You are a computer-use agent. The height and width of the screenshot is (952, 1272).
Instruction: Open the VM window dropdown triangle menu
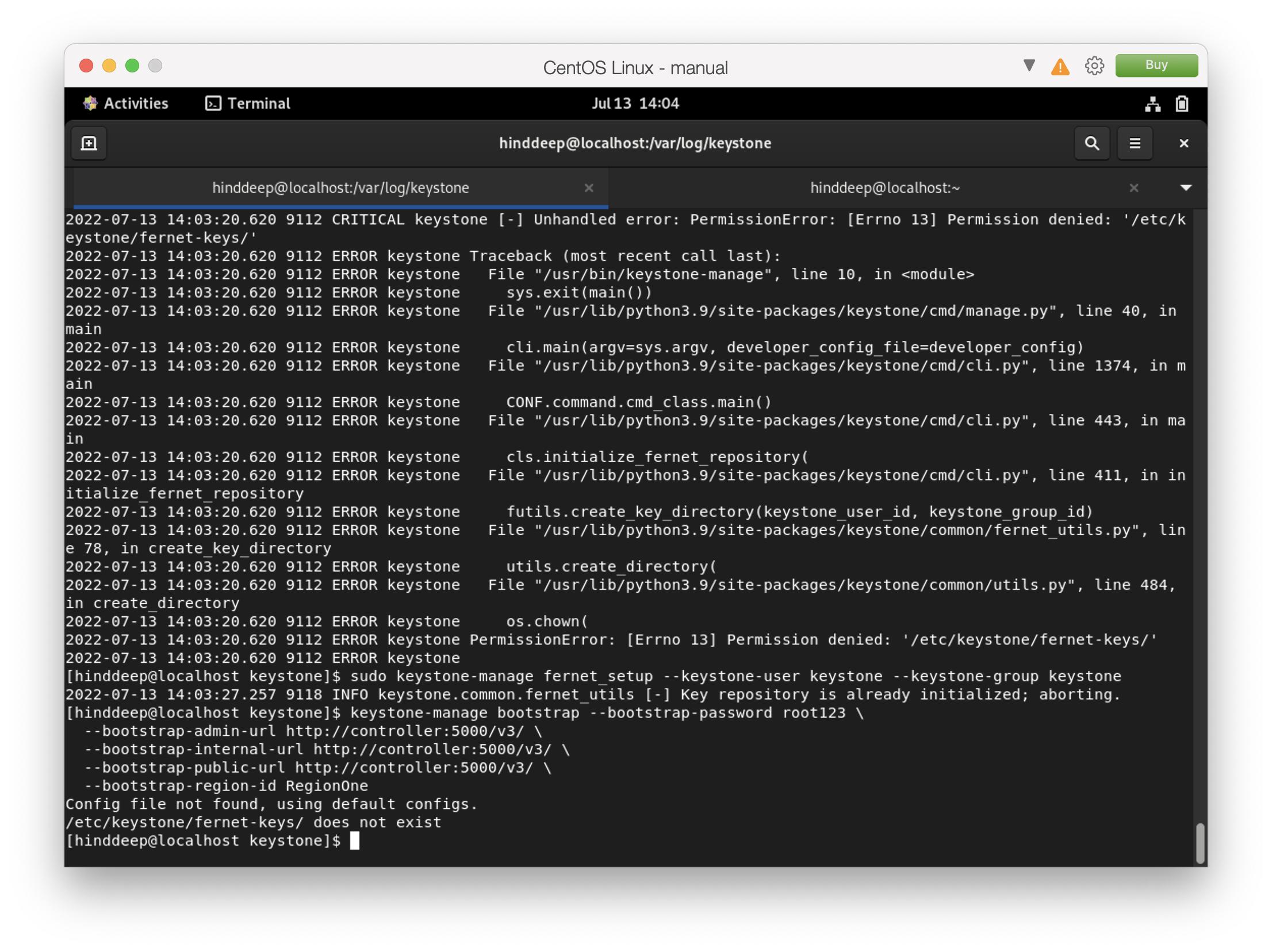click(x=1029, y=66)
